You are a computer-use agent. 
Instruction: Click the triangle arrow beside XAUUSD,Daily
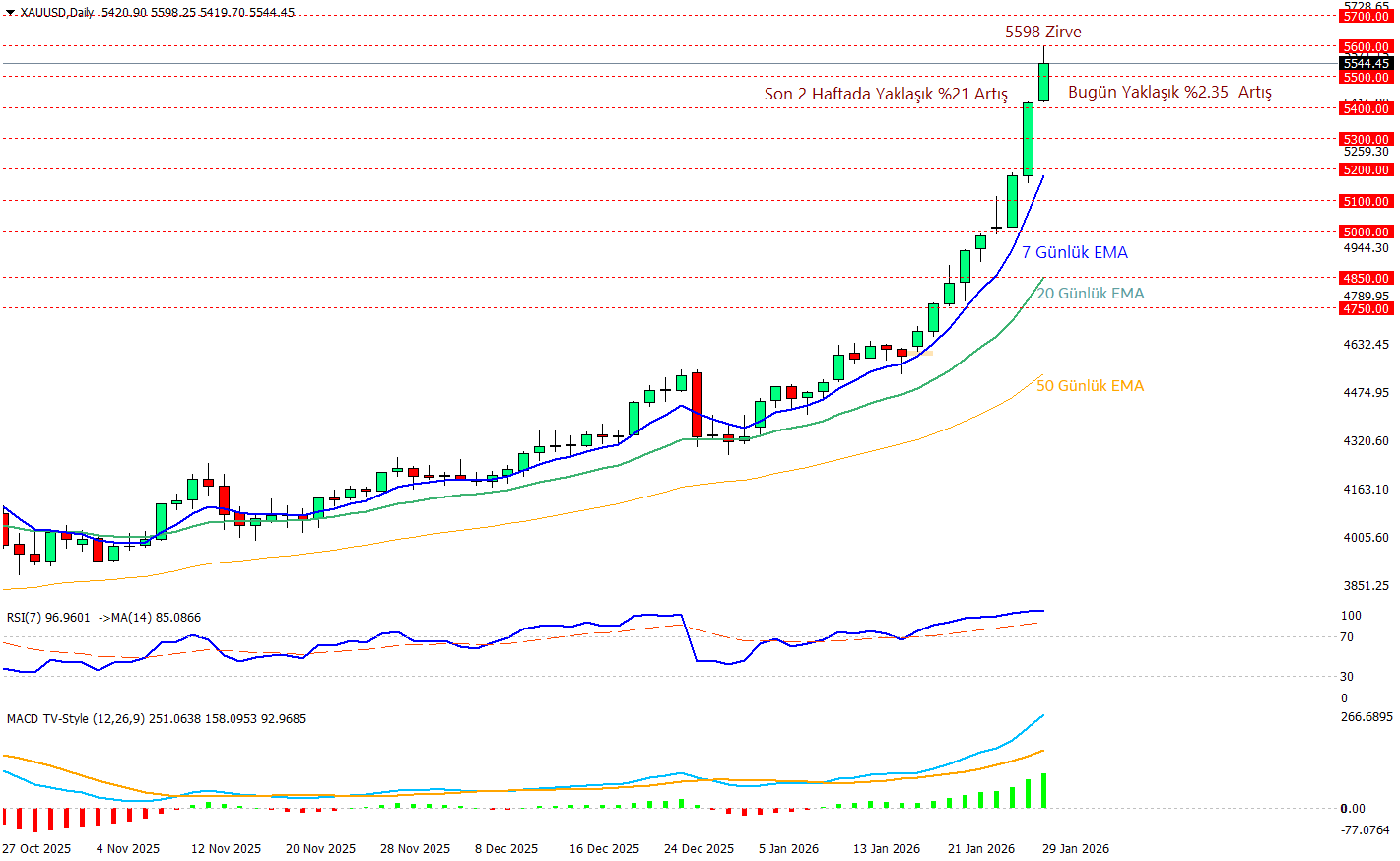point(10,13)
